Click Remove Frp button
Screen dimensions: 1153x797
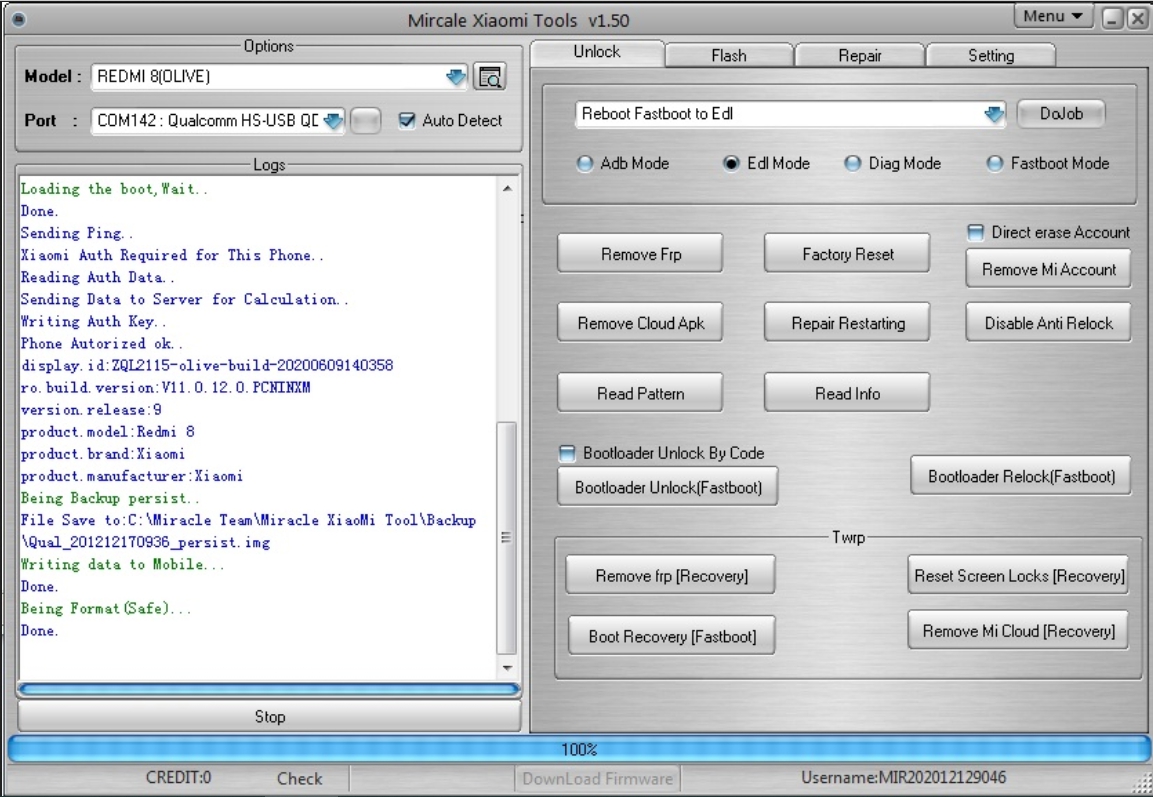(x=640, y=254)
